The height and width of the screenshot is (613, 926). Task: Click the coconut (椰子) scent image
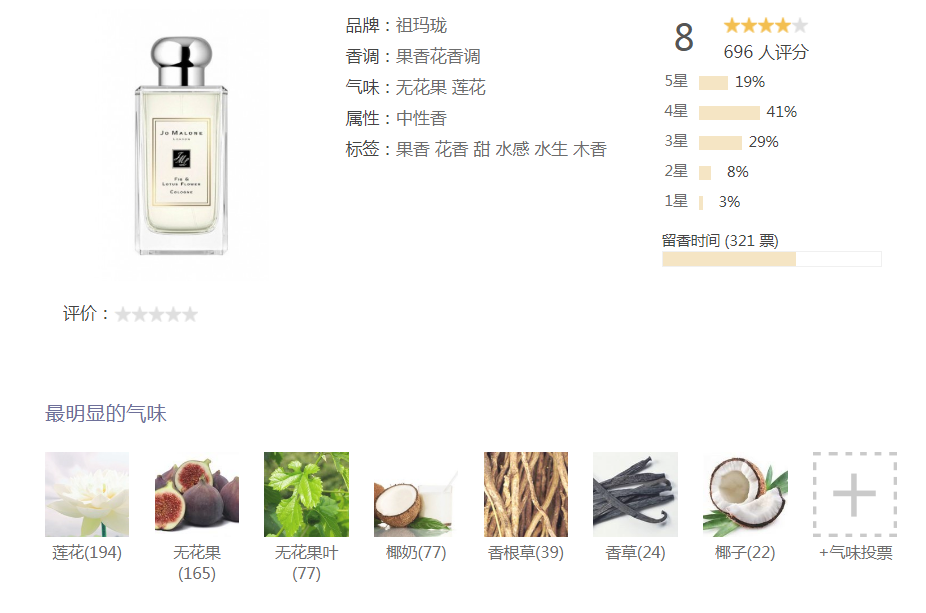pos(745,494)
